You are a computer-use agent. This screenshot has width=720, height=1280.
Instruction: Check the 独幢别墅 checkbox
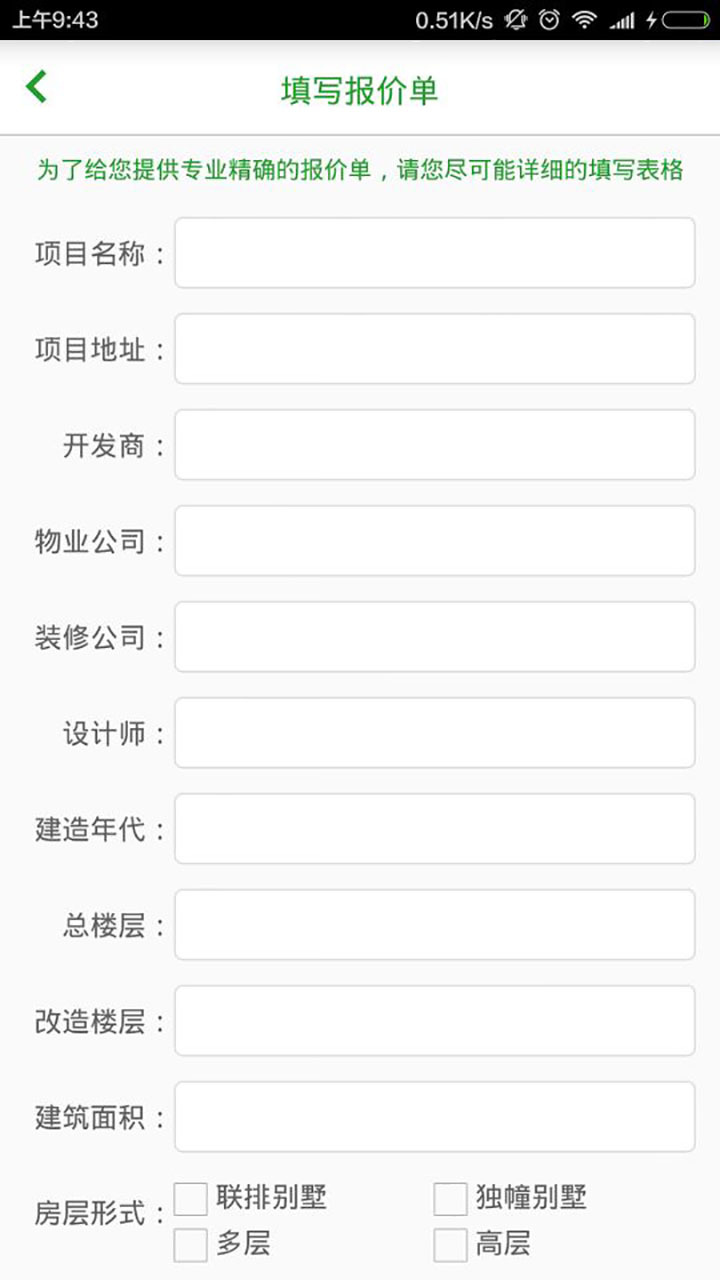pos(450,1198)
